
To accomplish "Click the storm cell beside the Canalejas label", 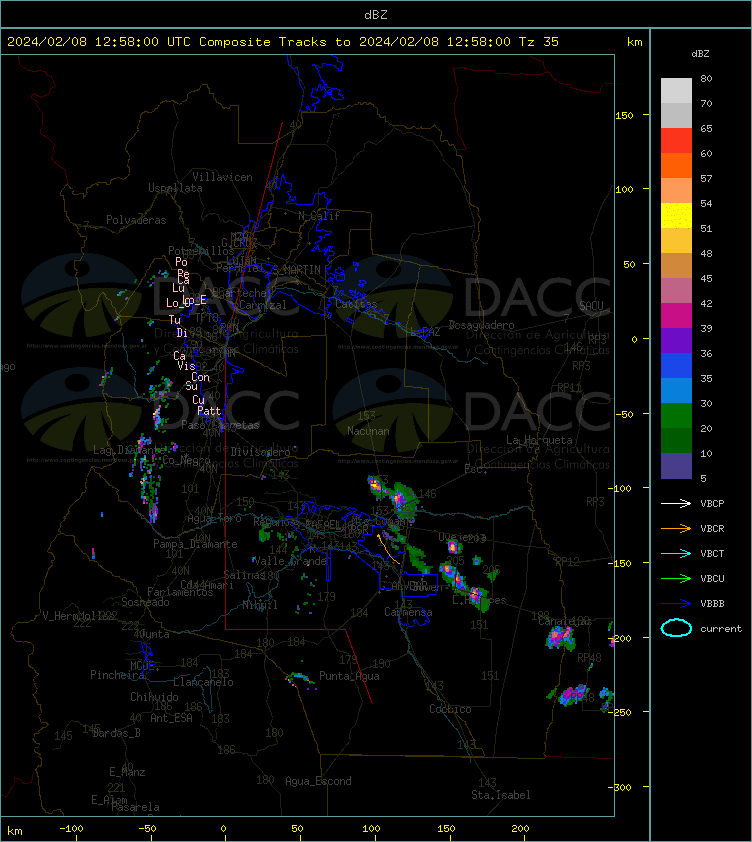I will pyautogui.click(x=561, y=637).
